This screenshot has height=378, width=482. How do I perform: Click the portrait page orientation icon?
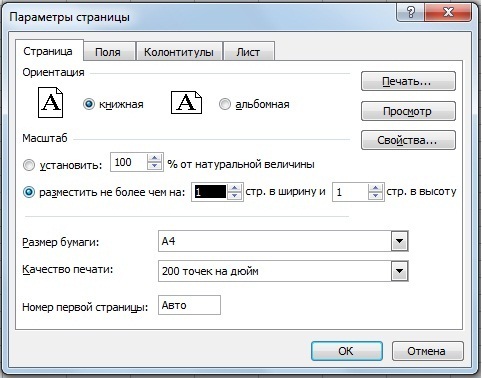pyautogui.click(x=50, y=102)
